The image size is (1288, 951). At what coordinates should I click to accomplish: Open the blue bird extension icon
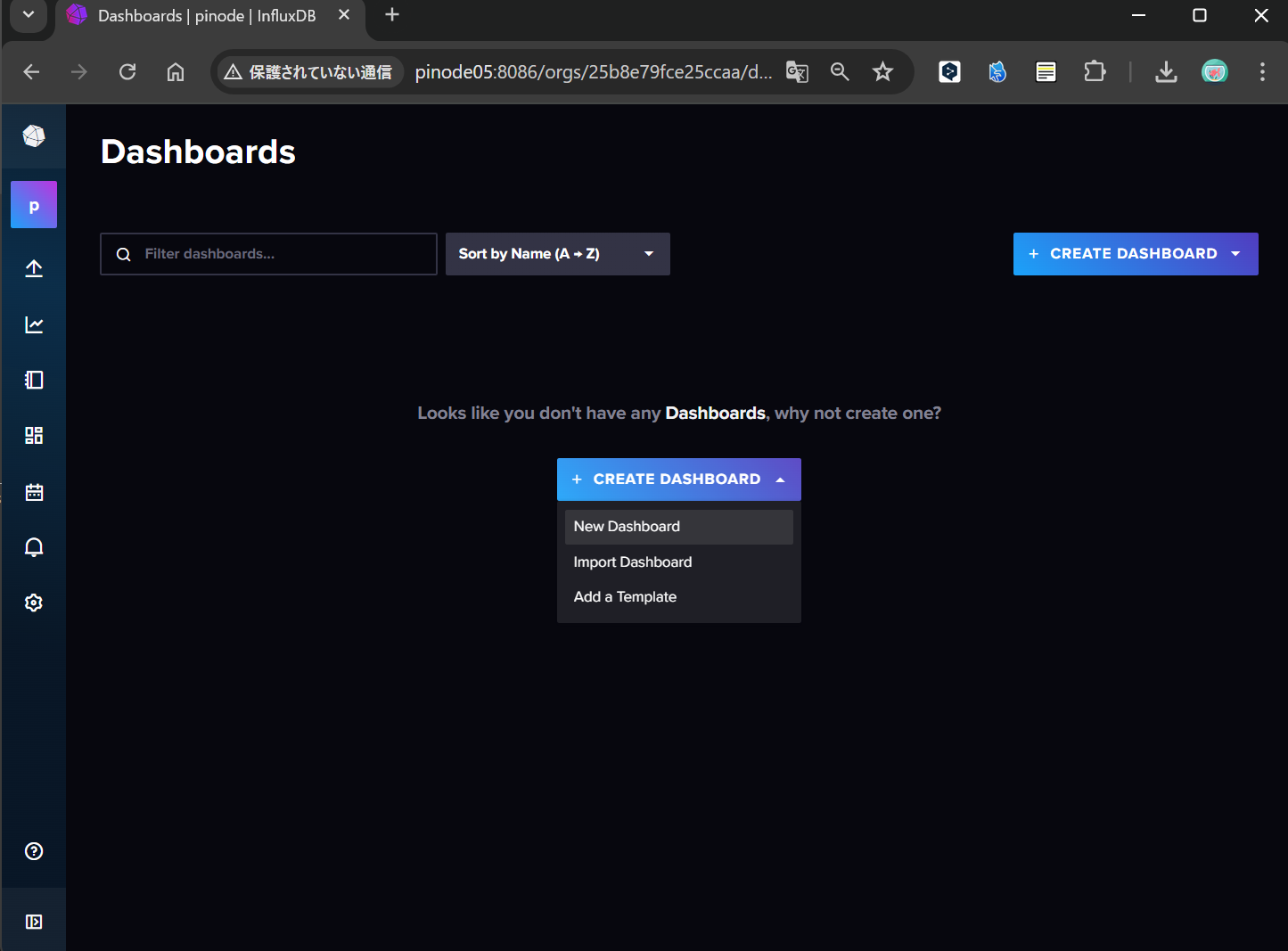pyautogui.click(x=997, y=72)
